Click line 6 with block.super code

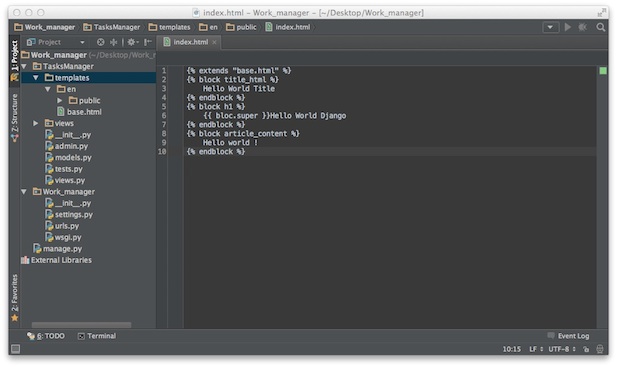(x=275, y=116)
